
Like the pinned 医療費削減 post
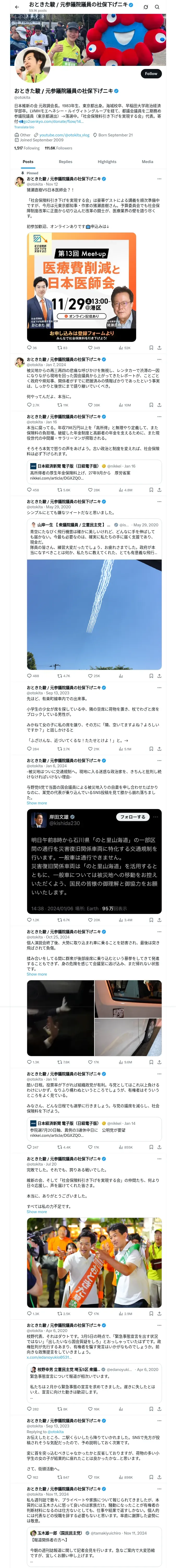point(93,348)
